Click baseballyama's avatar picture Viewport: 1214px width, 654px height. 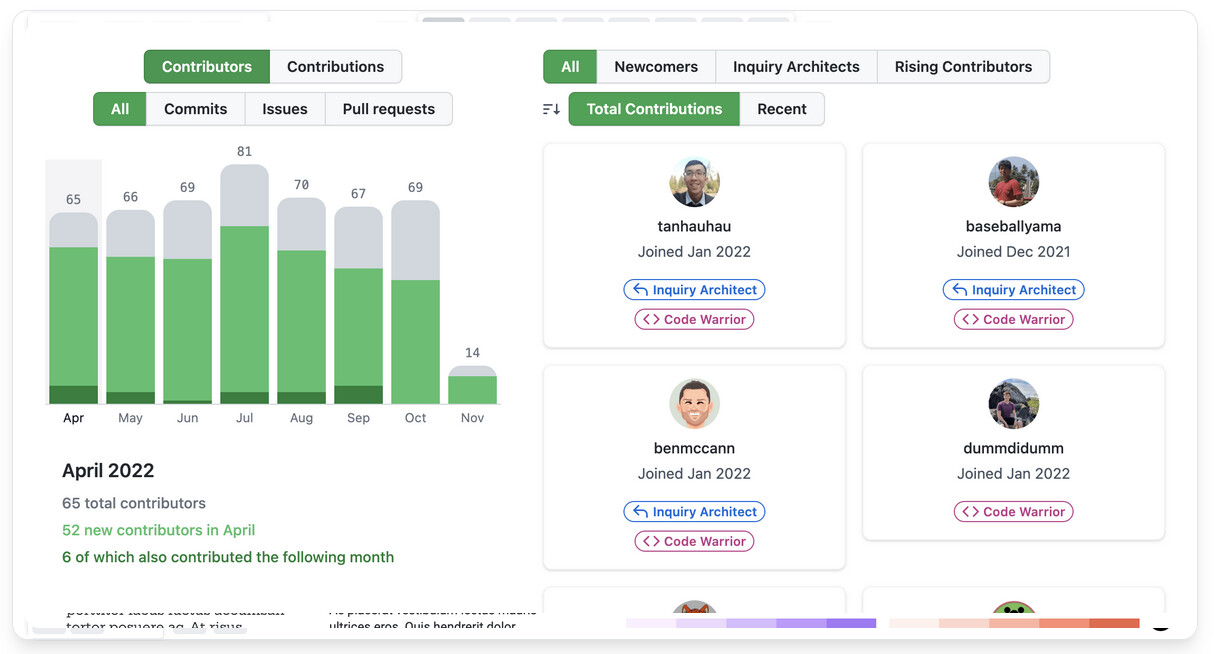1013,182
